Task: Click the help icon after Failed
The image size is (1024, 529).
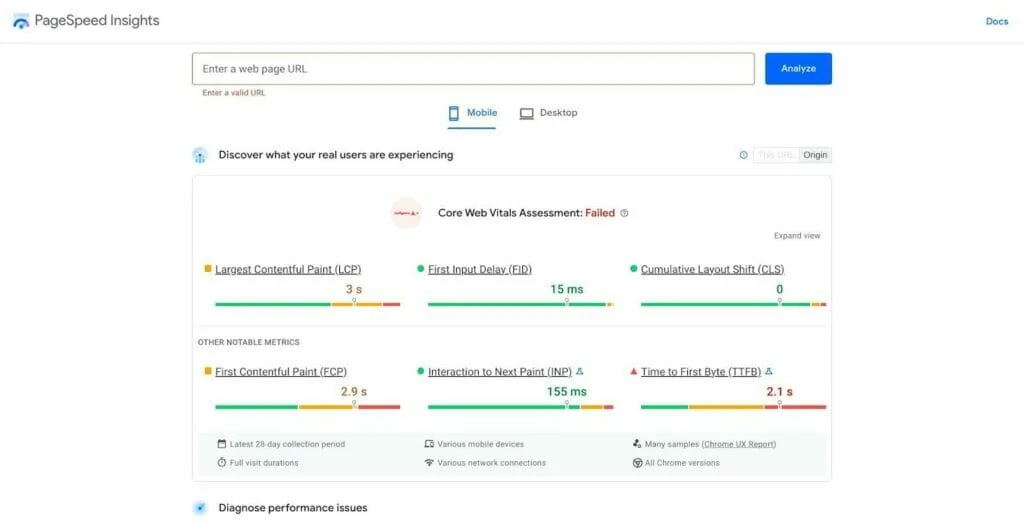Action: tap(624, 213)
